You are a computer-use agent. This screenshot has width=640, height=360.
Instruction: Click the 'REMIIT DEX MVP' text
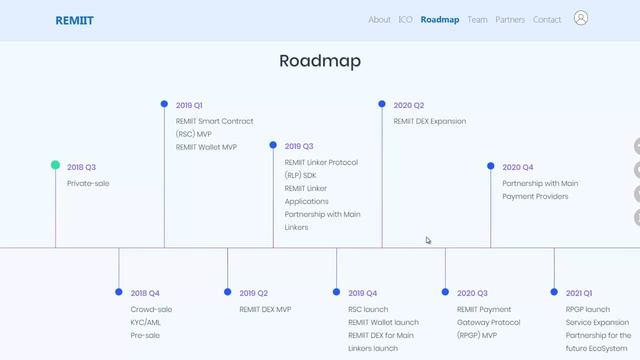pyautogui.click(x=265, y=309)
